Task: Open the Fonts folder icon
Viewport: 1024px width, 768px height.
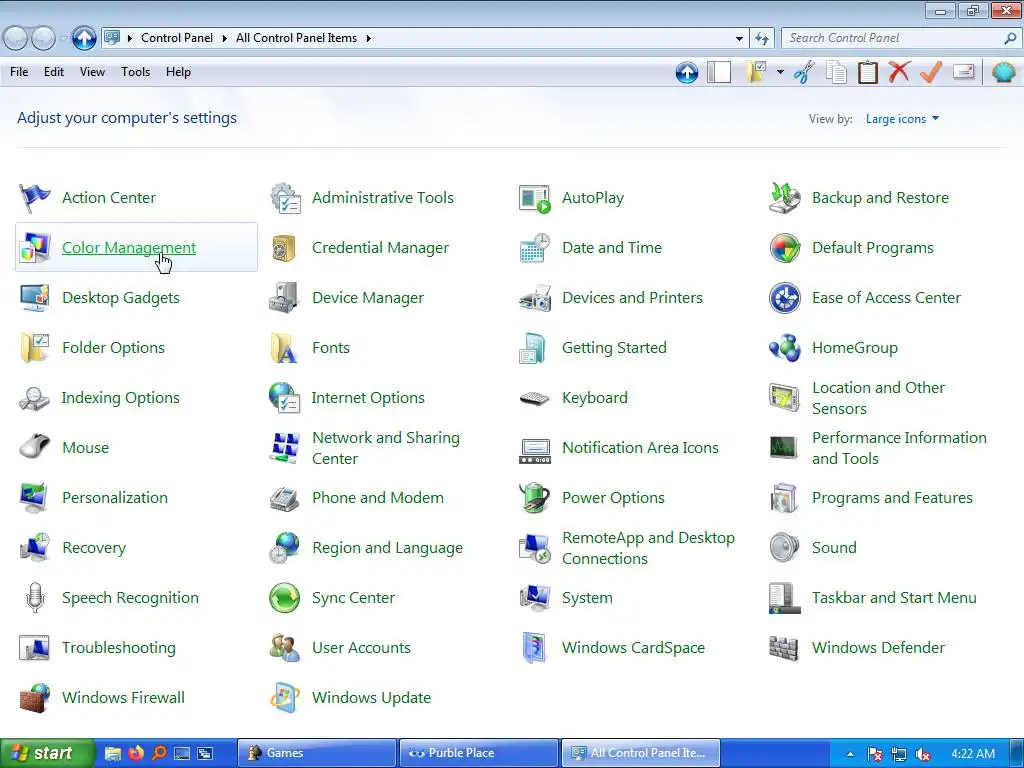Action: click(284, 348)
